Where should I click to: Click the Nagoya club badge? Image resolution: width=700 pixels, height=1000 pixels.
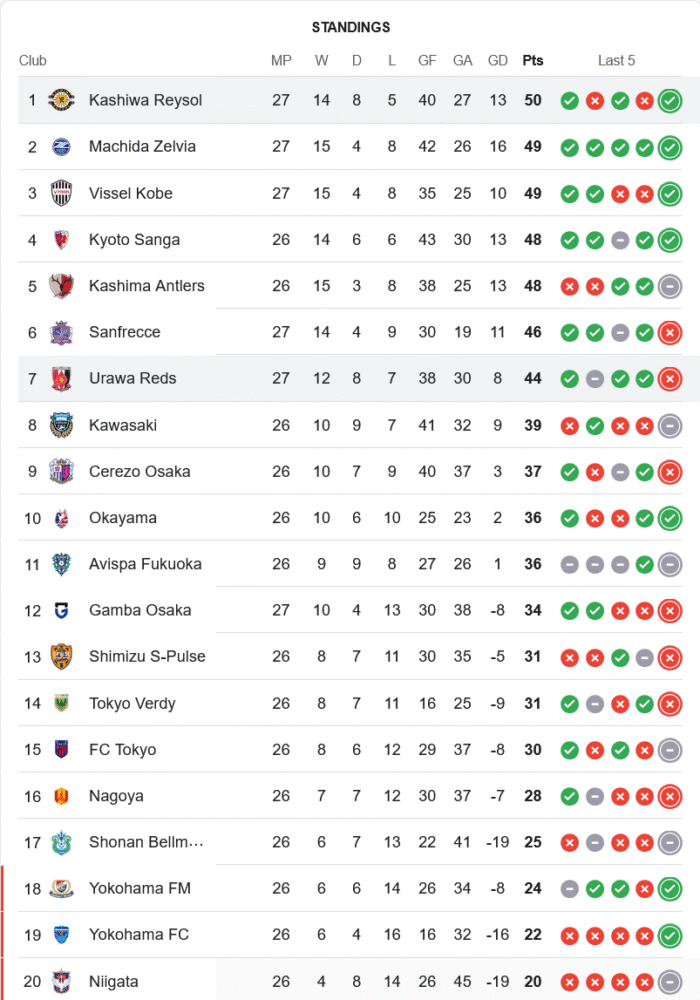point(62,796)
